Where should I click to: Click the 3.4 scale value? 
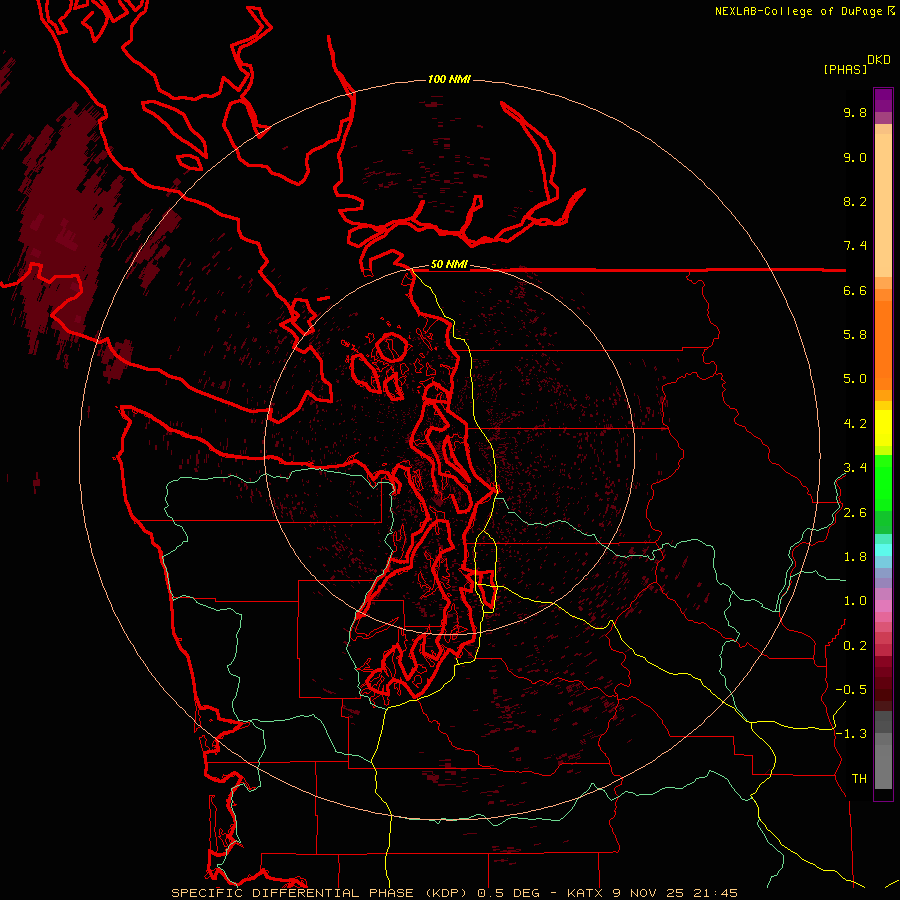click(855, 468)
